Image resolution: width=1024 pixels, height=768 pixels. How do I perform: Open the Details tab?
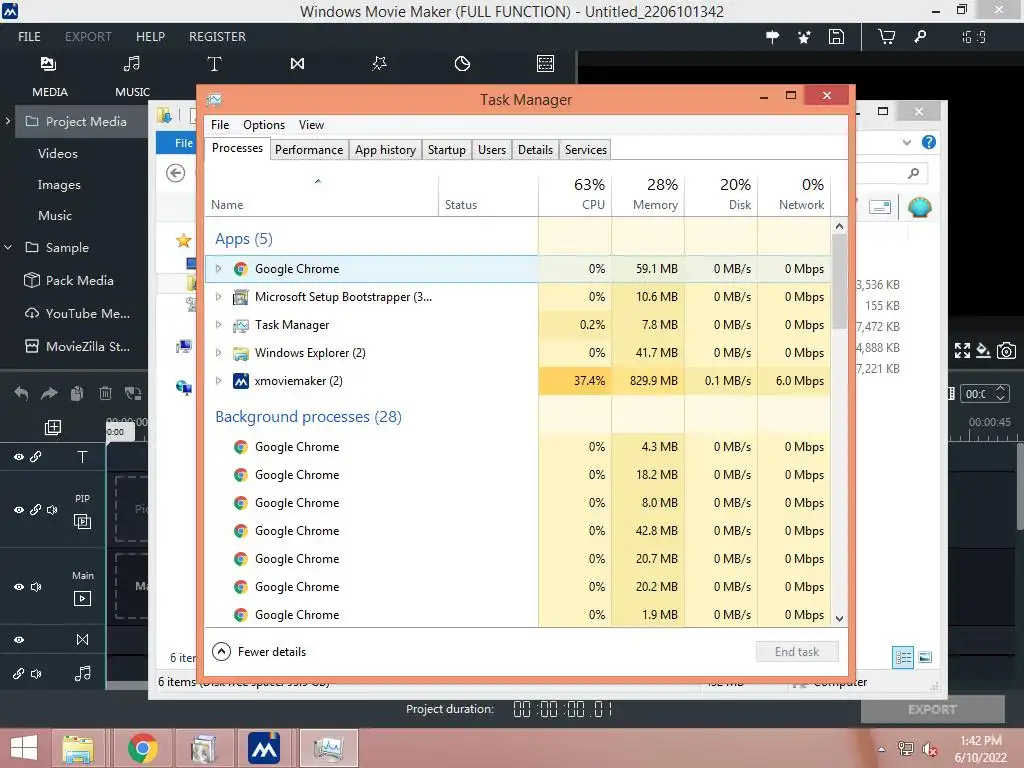pos(536,150)
